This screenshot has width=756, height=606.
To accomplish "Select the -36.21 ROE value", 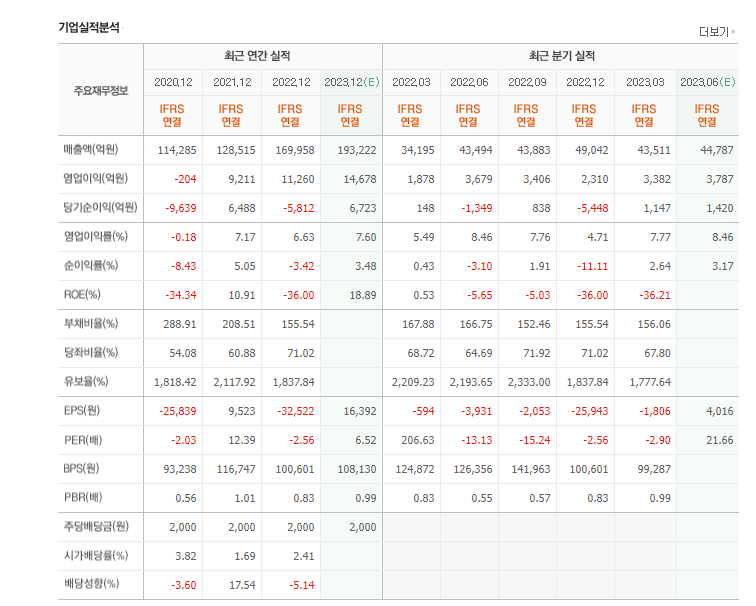I will [655, 295].
